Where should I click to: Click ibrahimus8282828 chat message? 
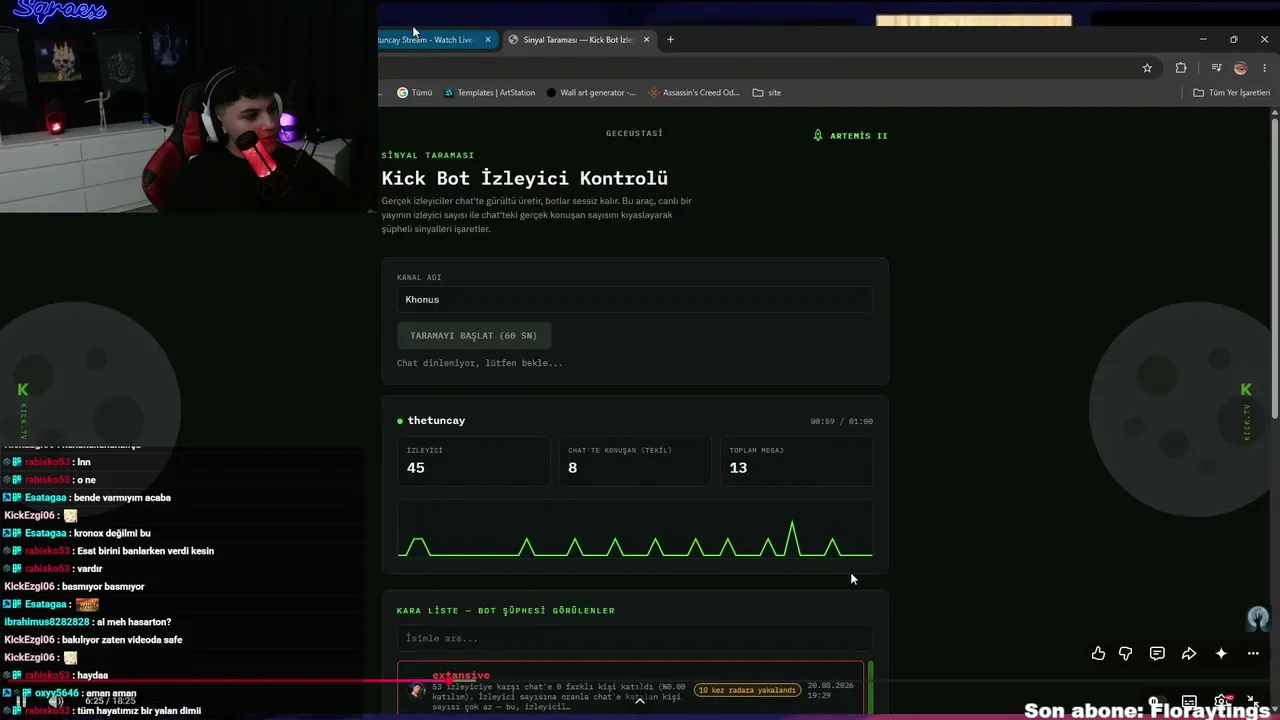click(x=88, y=622)
